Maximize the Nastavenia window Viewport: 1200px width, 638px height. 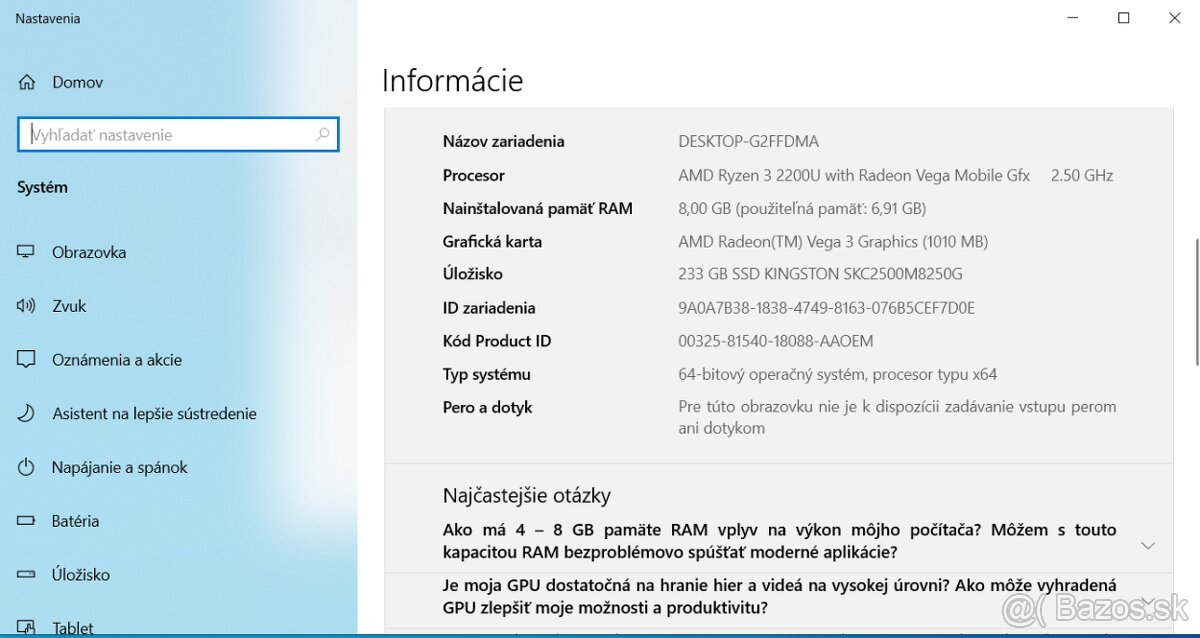pos(1124,18)
